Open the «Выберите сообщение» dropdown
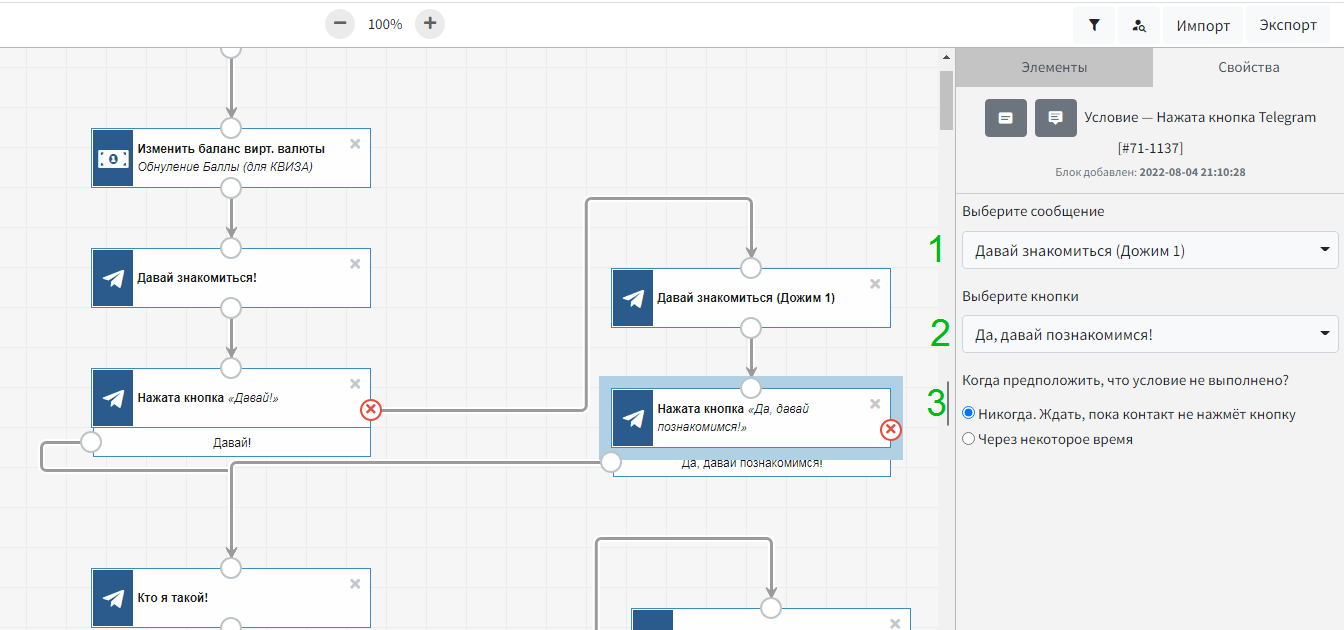This screenshot has width=1344, height=630. click(1149, 251)
